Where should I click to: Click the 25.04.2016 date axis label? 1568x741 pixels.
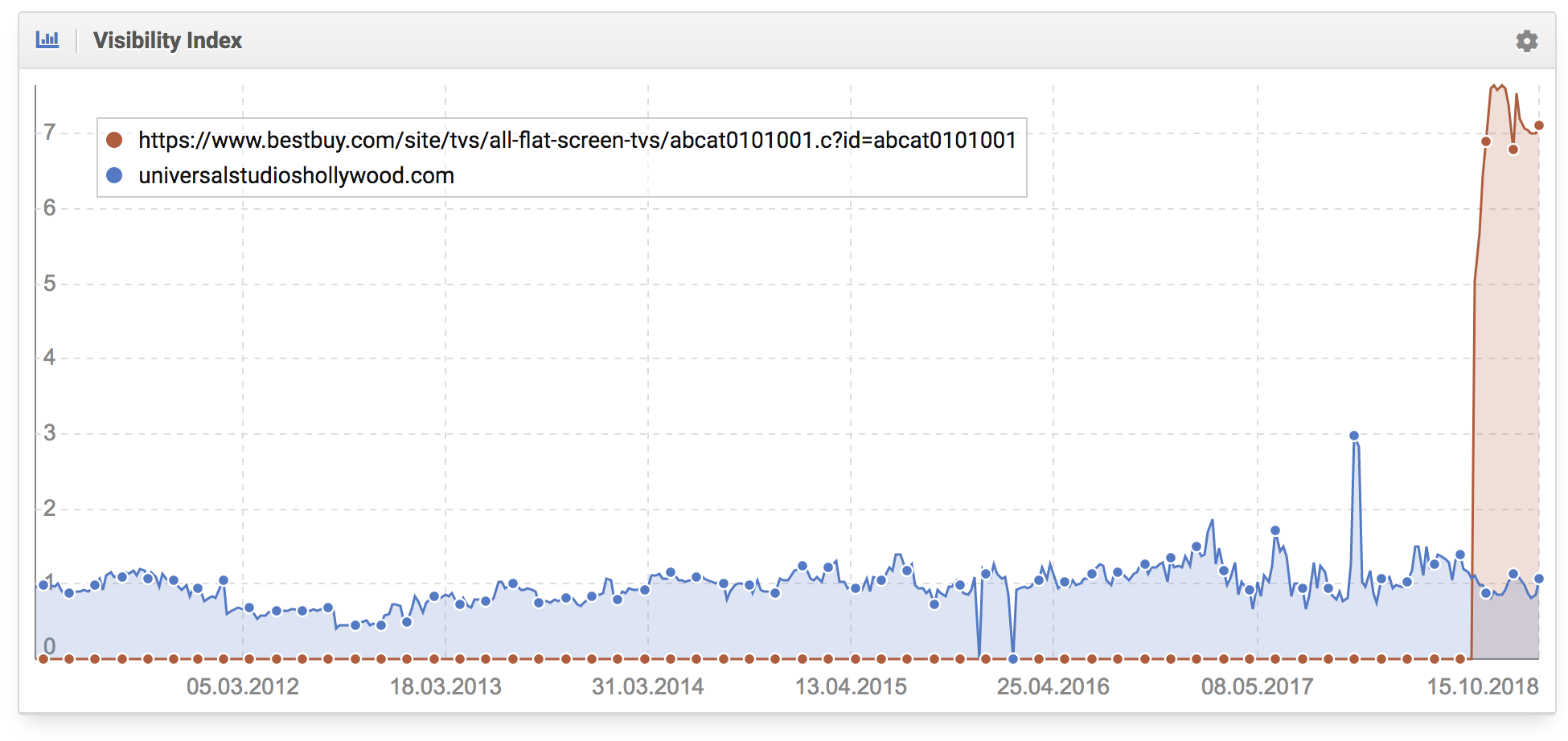(1053, 686)
